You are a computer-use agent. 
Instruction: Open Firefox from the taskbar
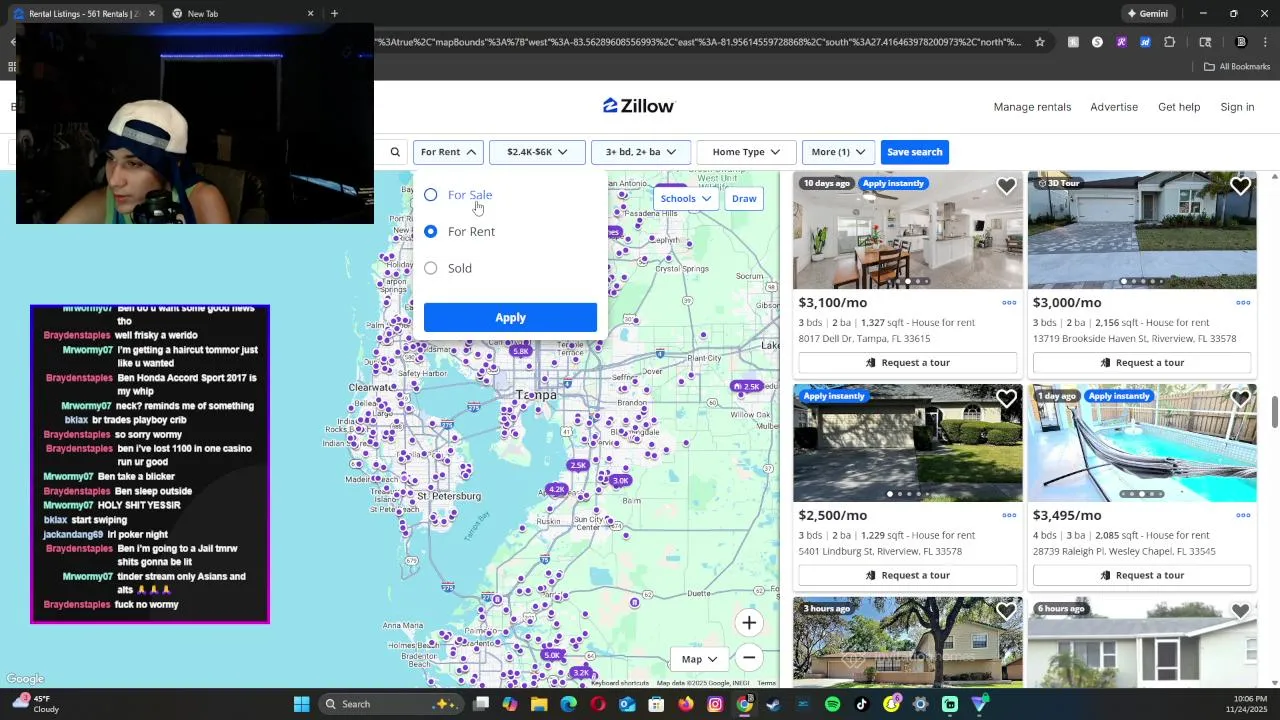(685, 704)
